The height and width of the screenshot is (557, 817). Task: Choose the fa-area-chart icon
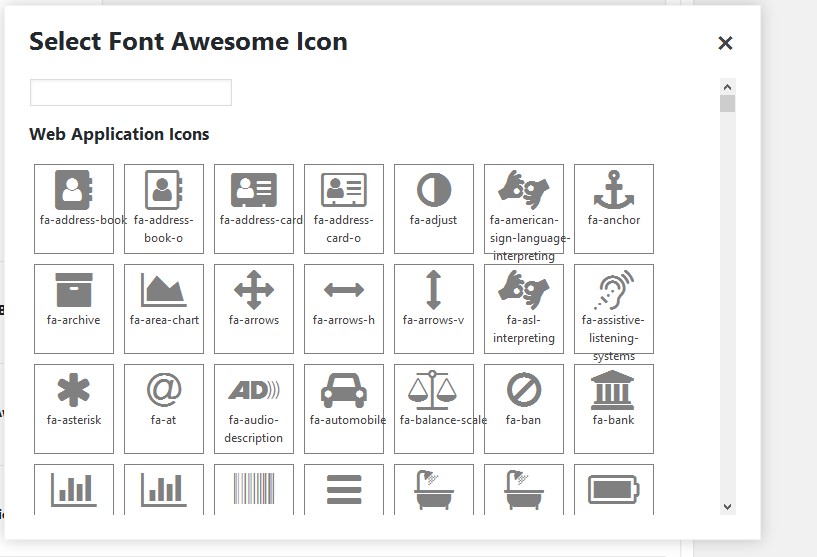(164, 309)
